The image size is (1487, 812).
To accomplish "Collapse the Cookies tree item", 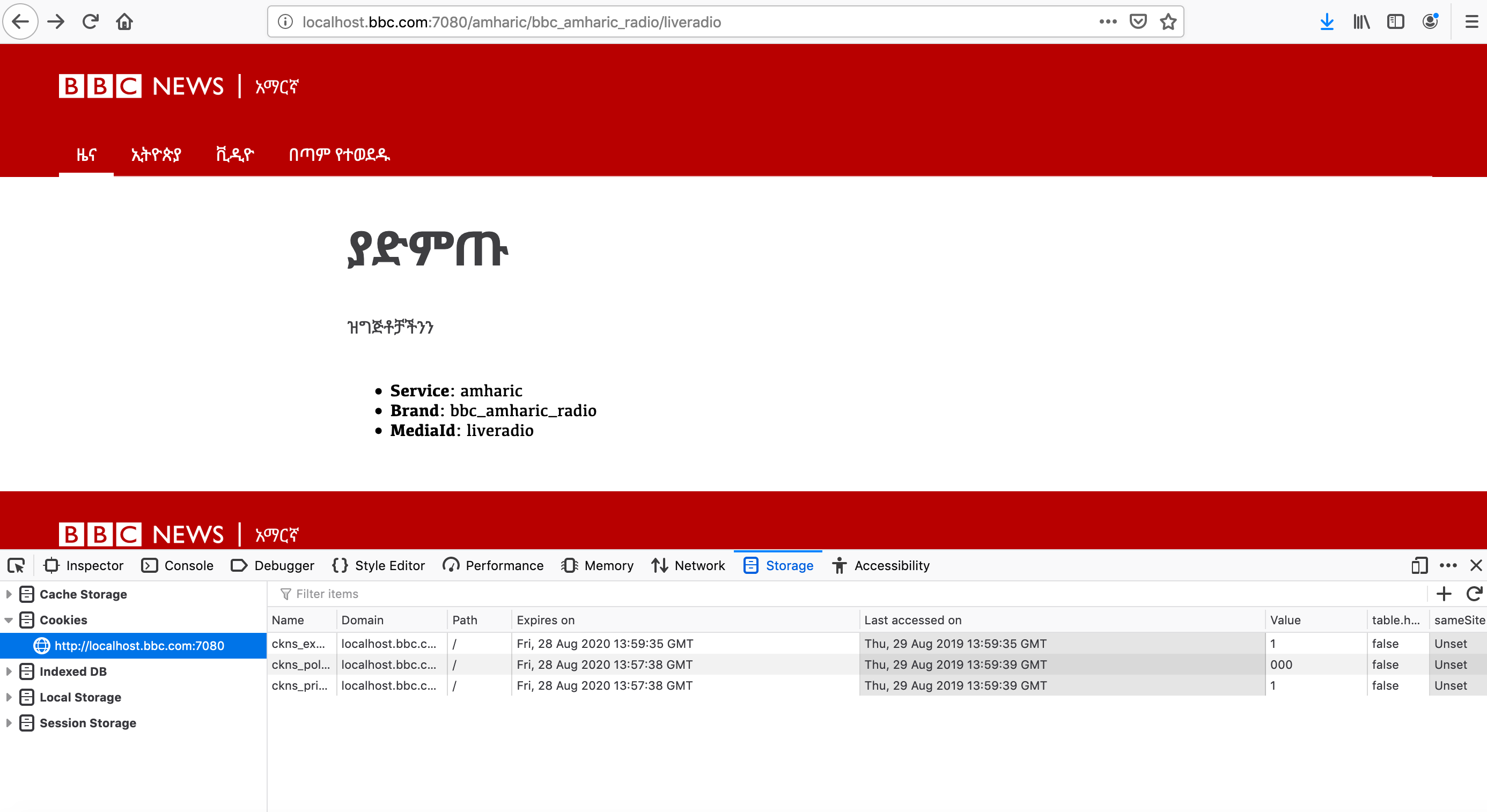I will (x=9, y=620).
